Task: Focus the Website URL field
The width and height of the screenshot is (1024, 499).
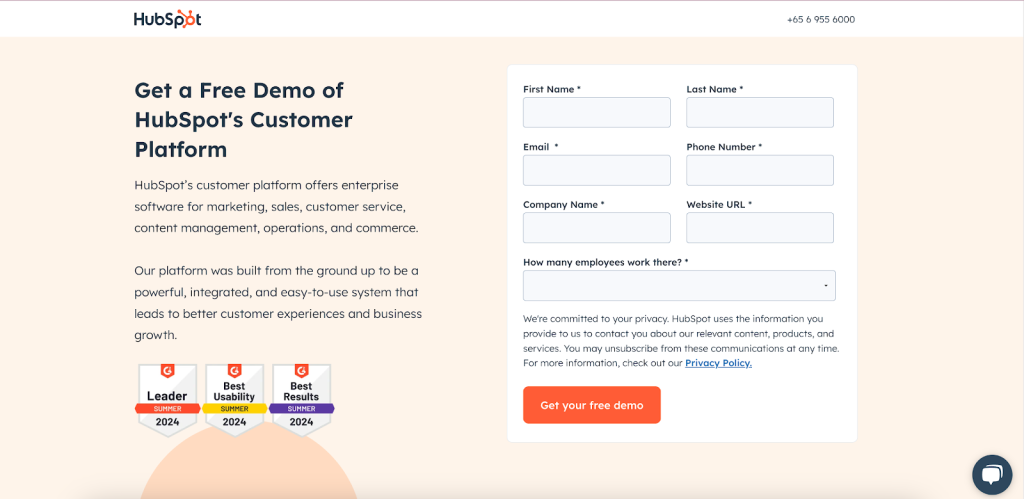Action: tap(759, 227)
